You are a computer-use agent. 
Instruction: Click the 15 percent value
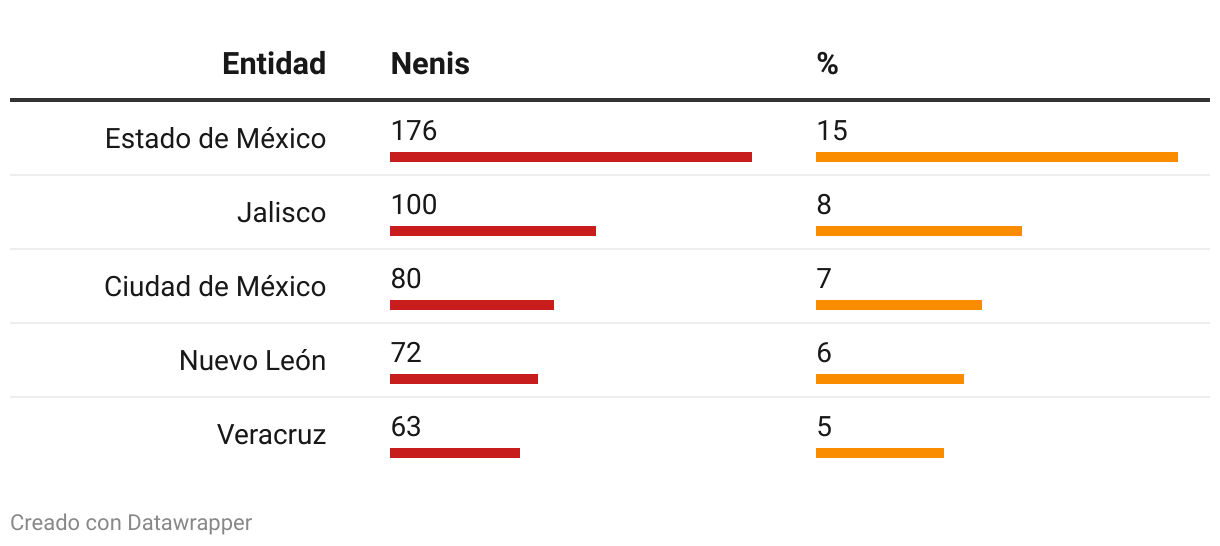tap(832, 131)
